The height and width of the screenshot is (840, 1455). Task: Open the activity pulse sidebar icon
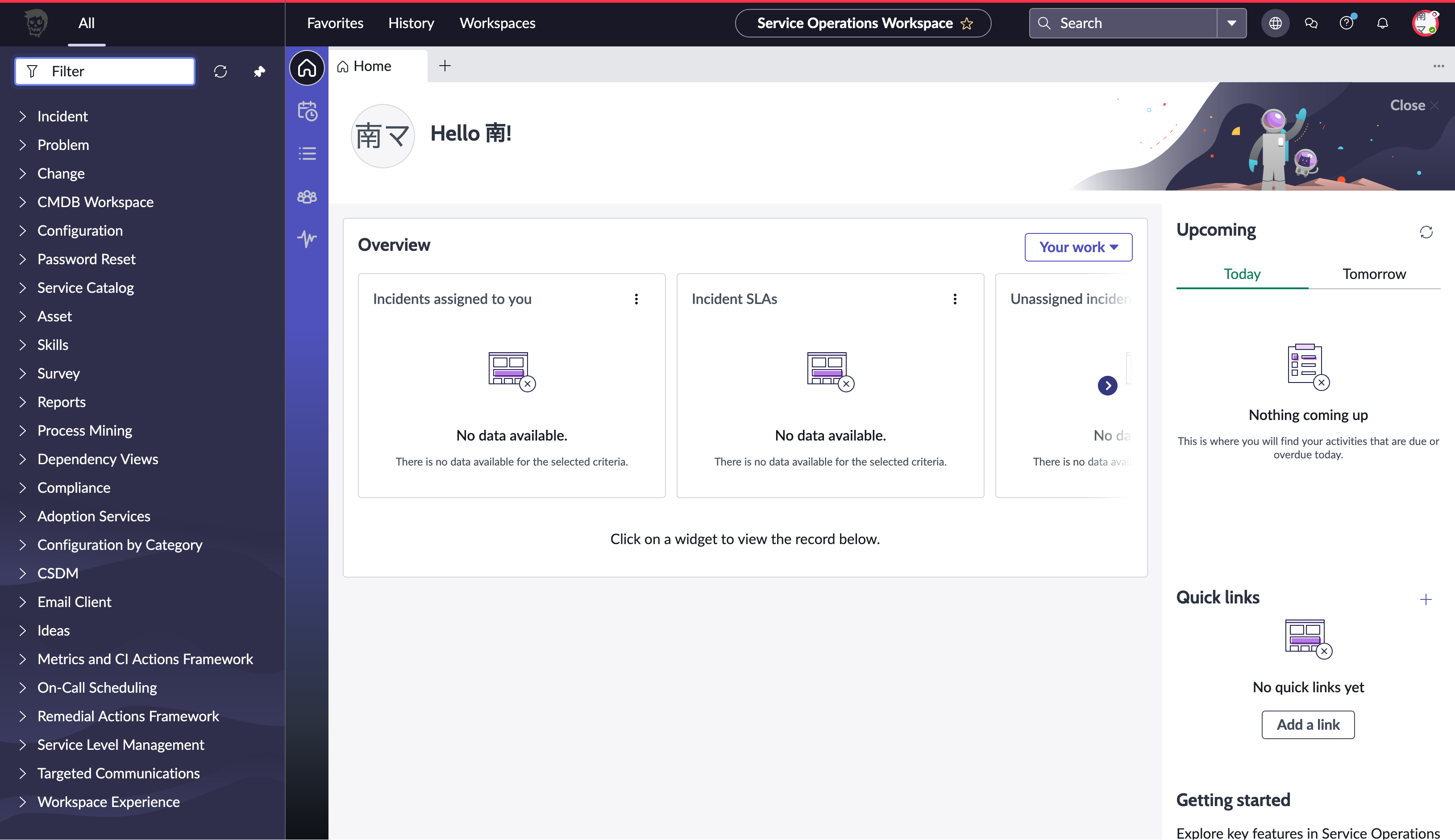coord(307,238)
